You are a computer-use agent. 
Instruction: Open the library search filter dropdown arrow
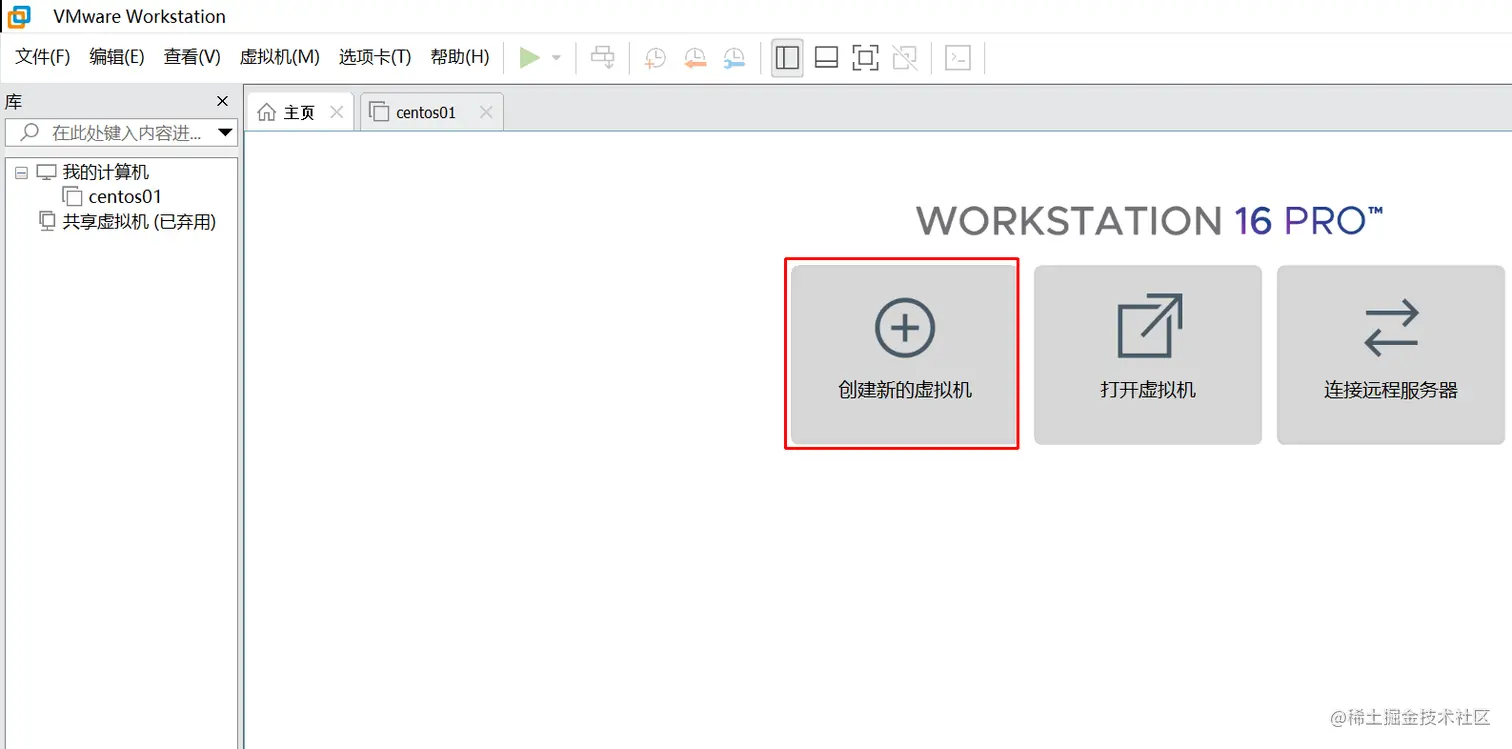[x=226, y=132]
